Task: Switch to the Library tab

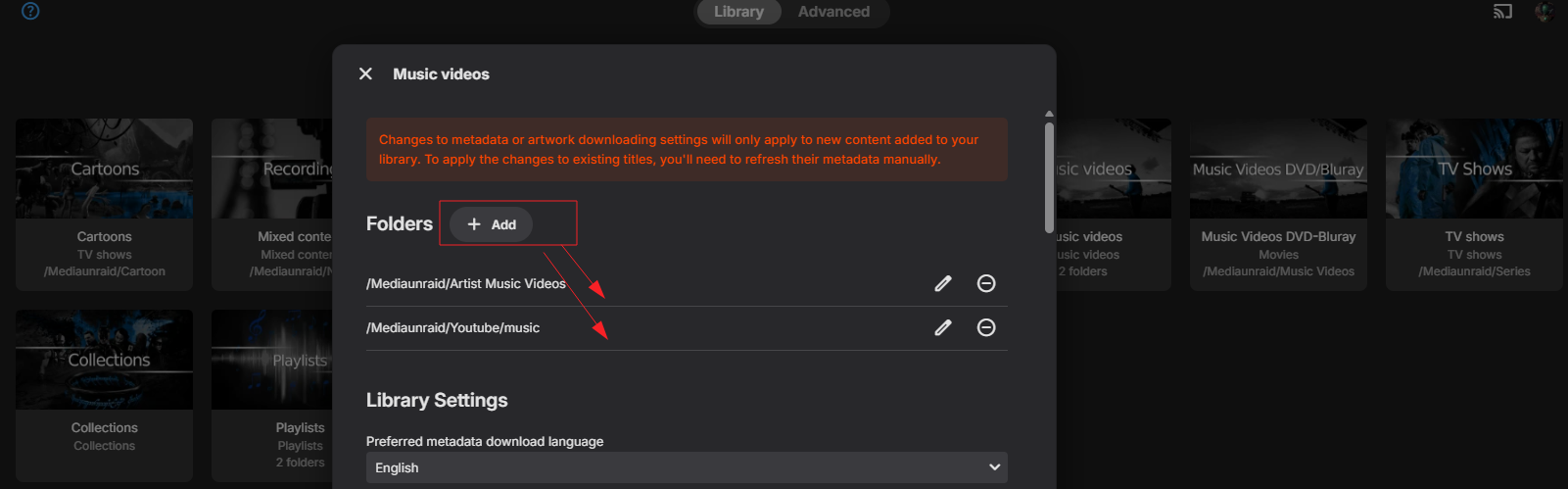Action: click(738, 12)
